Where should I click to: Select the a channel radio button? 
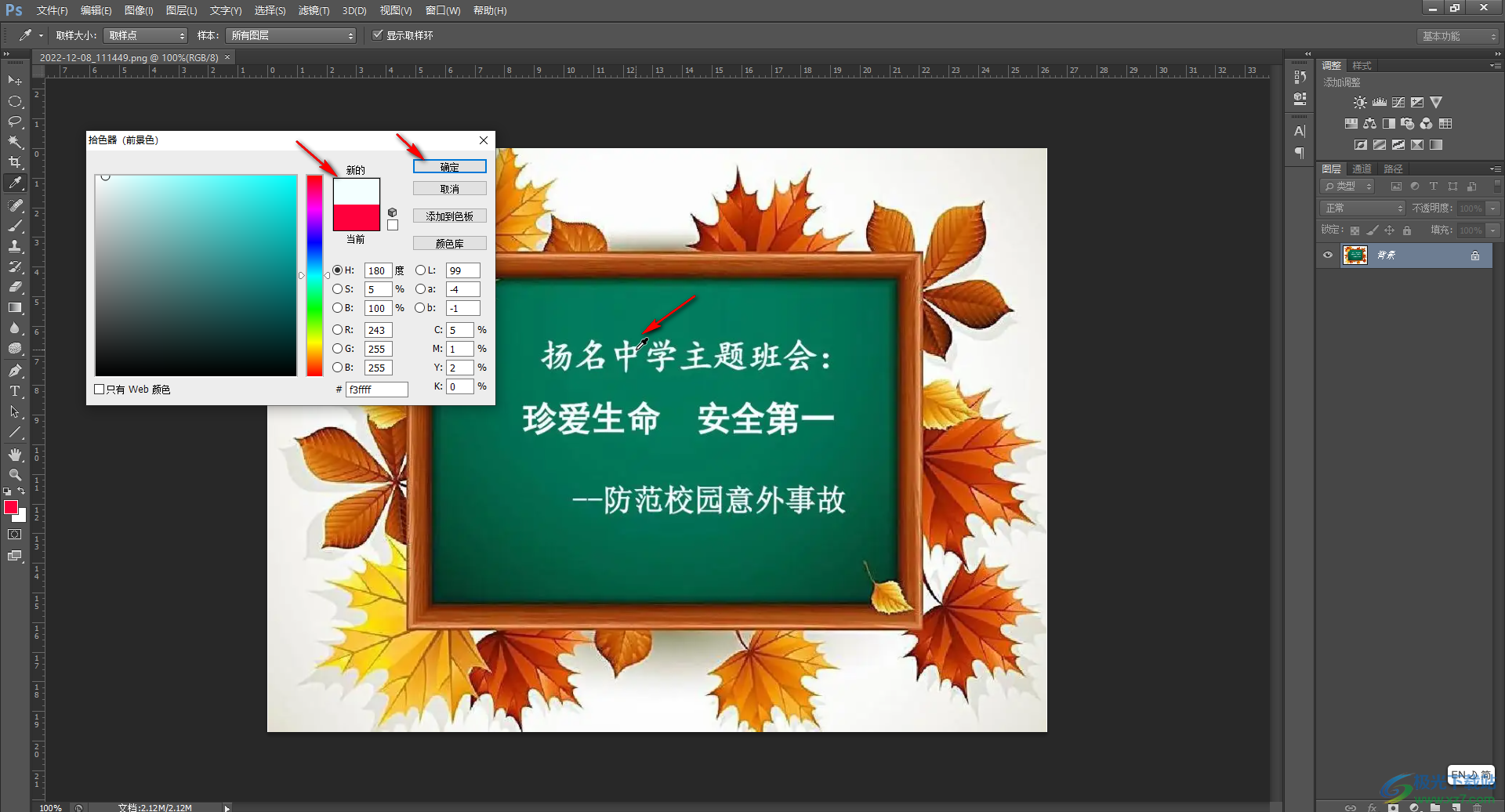tap(420, 289)
